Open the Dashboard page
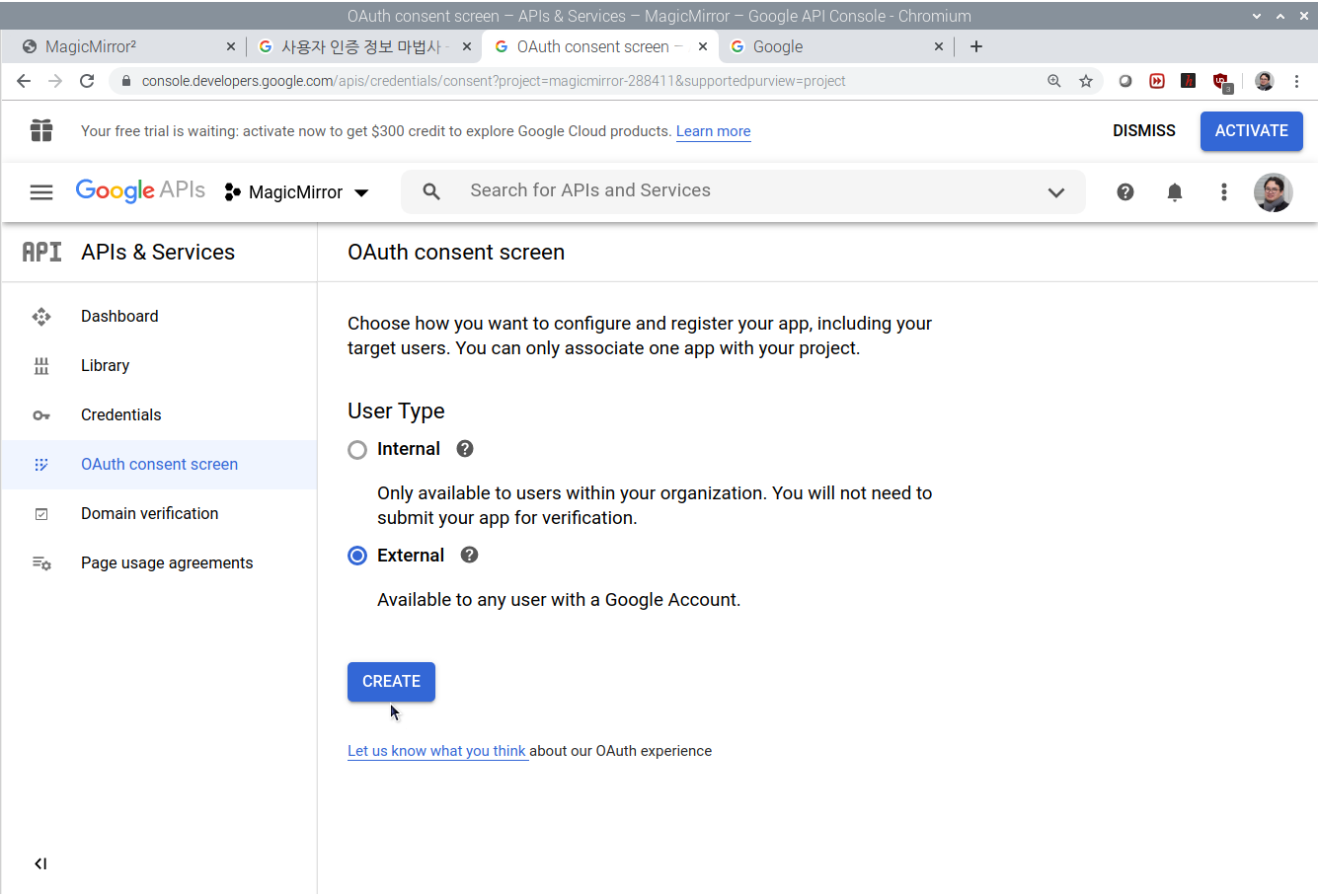This screenshot has height=896, width=1318. [x=119, y=317]
